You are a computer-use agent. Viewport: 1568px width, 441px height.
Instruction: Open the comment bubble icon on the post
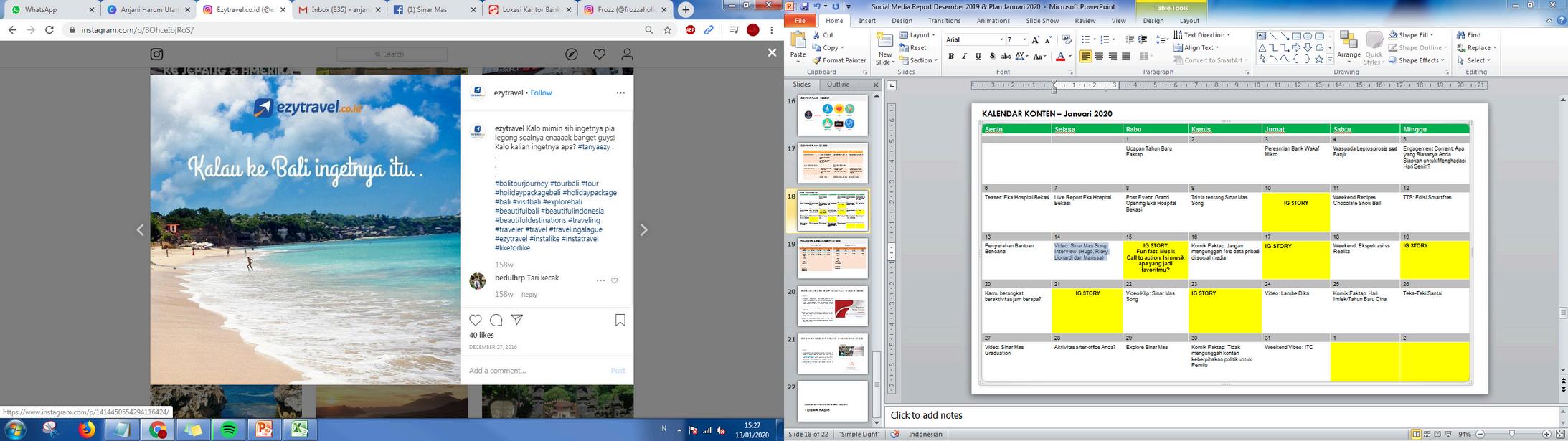click(496, 320)
